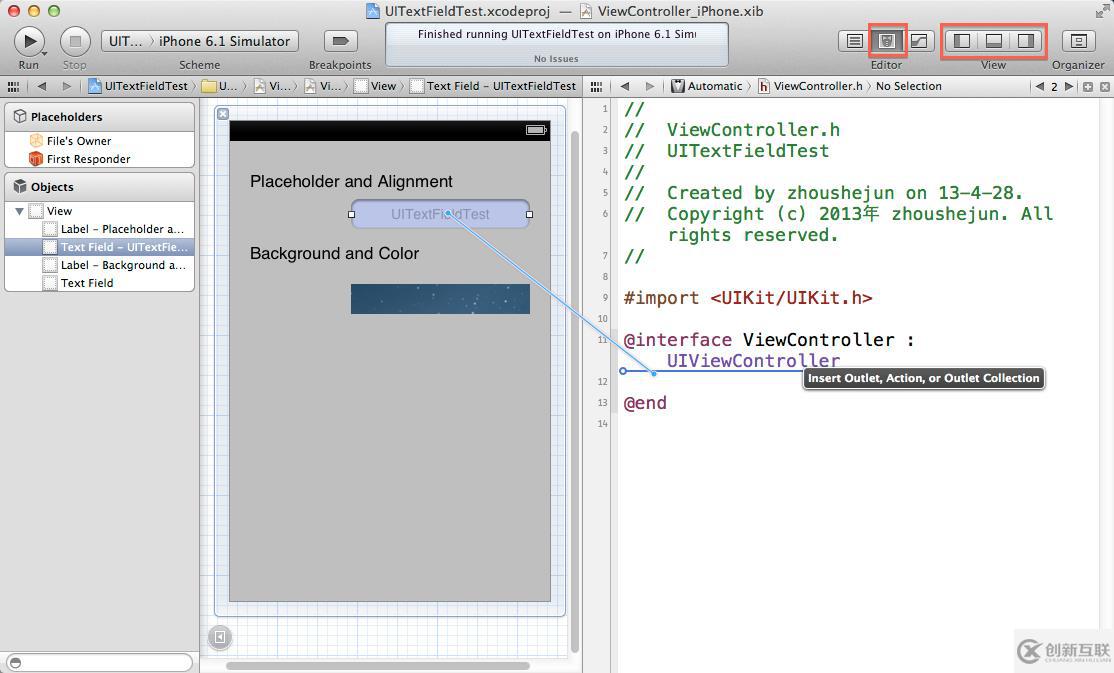
Task: Select File's Owner placeholder
Action: point(78,141)
